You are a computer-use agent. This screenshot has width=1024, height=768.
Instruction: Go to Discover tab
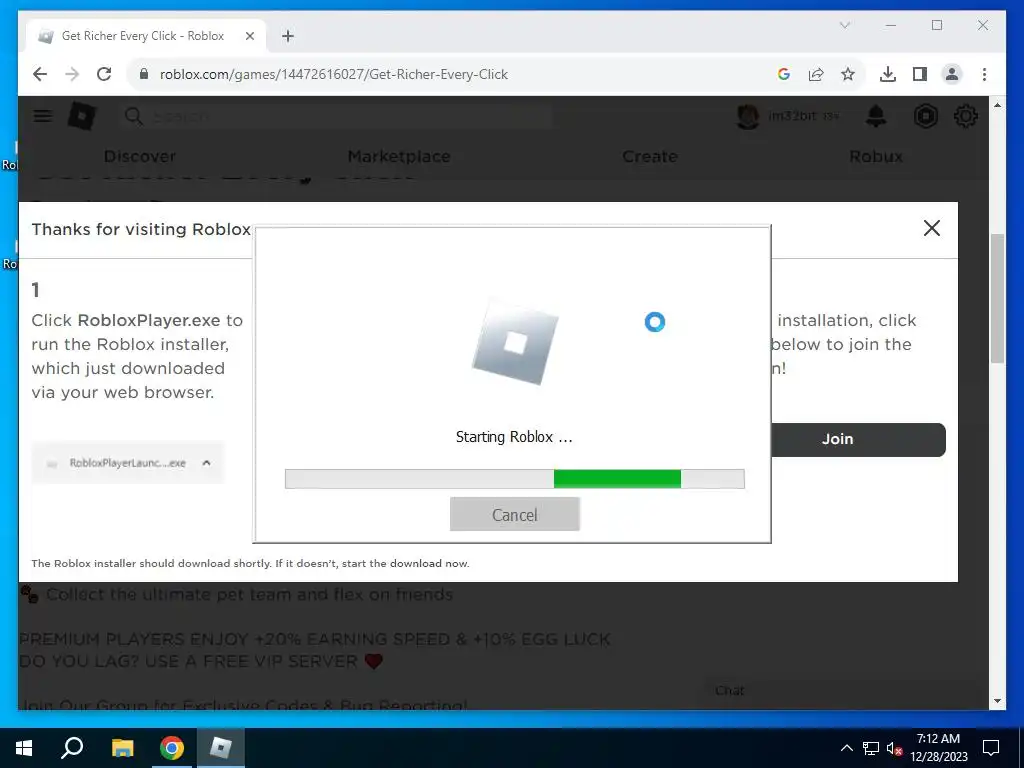[140, 157]
